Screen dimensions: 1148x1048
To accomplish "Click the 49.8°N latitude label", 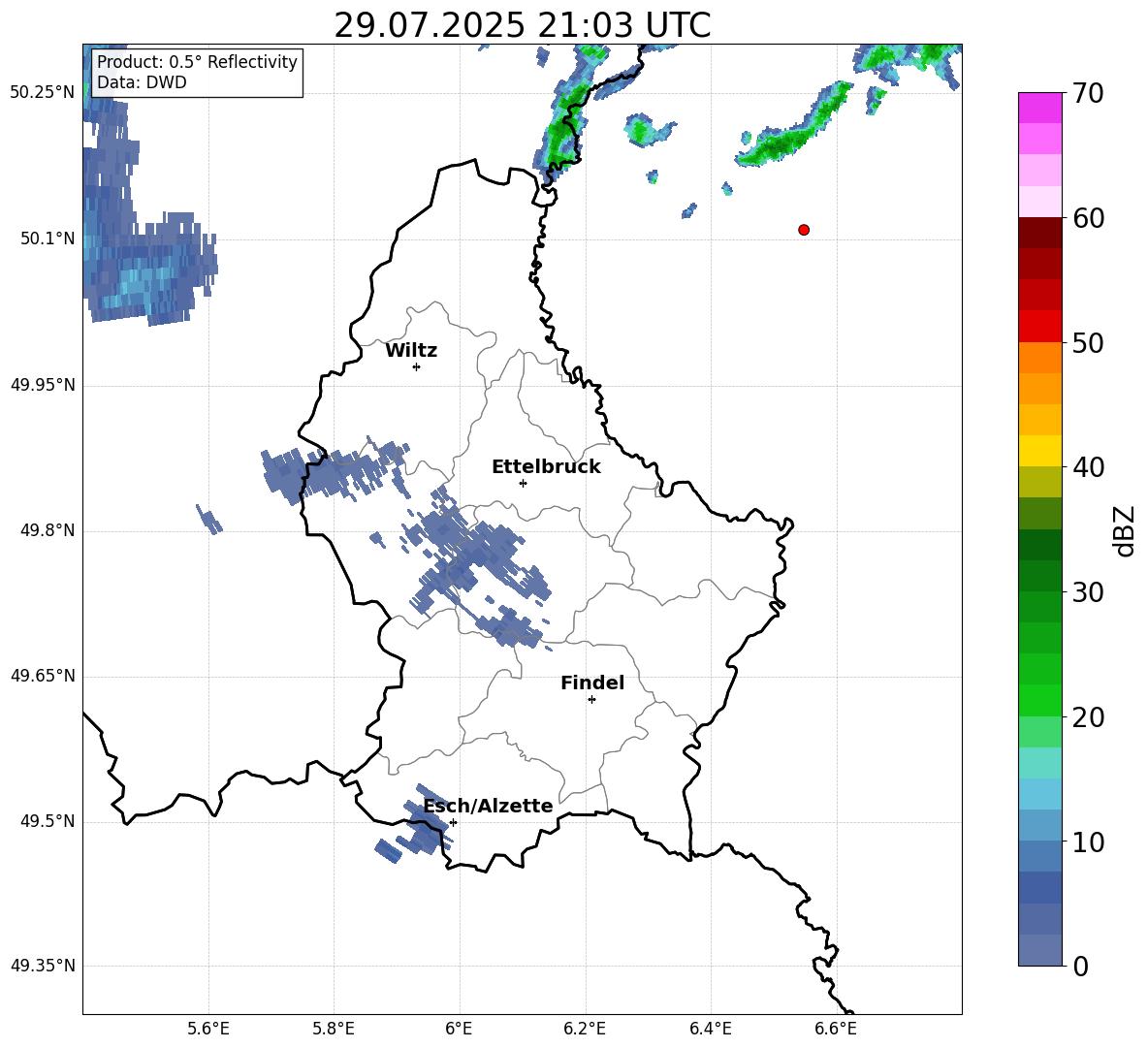I will 48,530.
